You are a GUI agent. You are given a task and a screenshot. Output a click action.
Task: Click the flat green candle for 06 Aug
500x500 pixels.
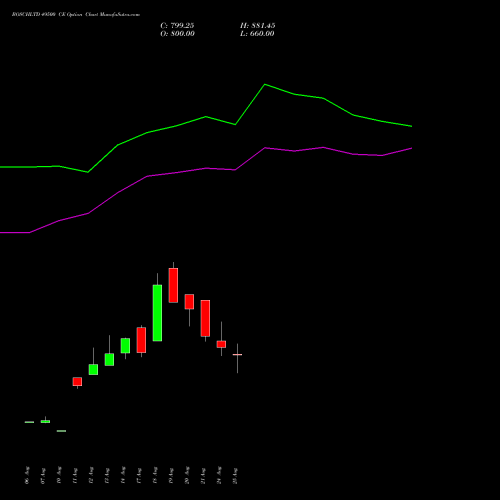click(x=29, y=422)
